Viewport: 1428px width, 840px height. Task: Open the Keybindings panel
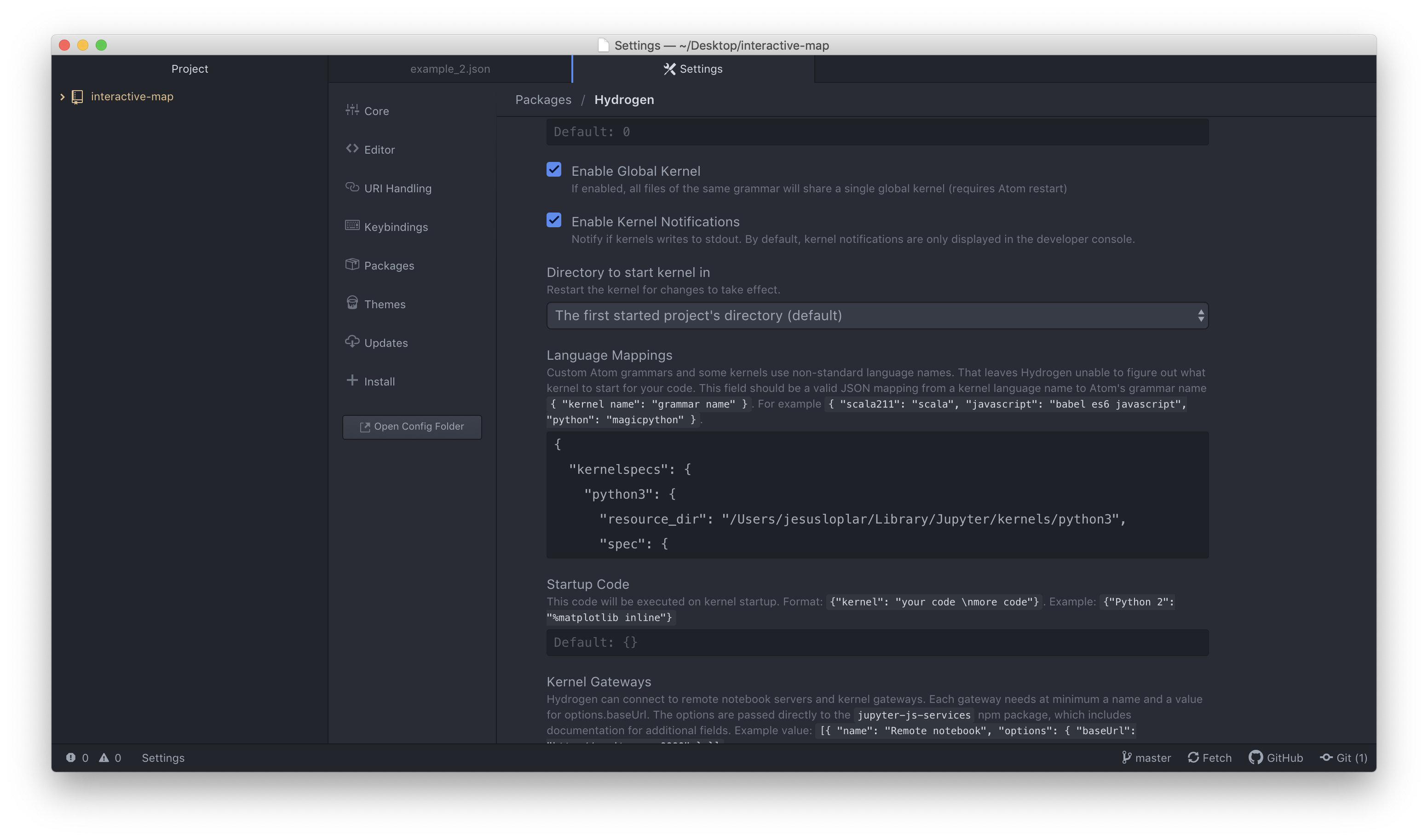[396, 227]
